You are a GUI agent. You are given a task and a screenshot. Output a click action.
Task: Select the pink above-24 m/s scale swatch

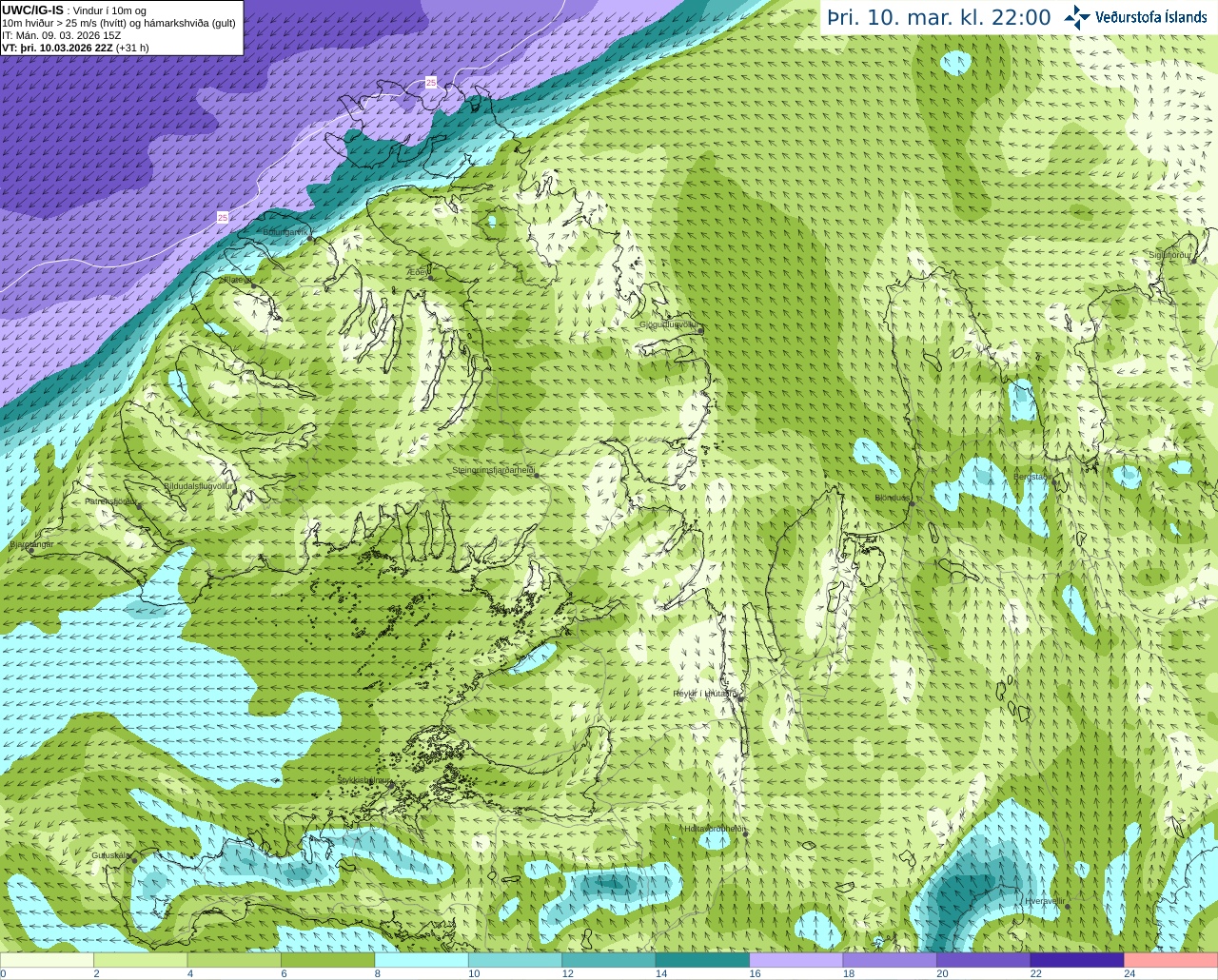click(x=1171, y=960)
